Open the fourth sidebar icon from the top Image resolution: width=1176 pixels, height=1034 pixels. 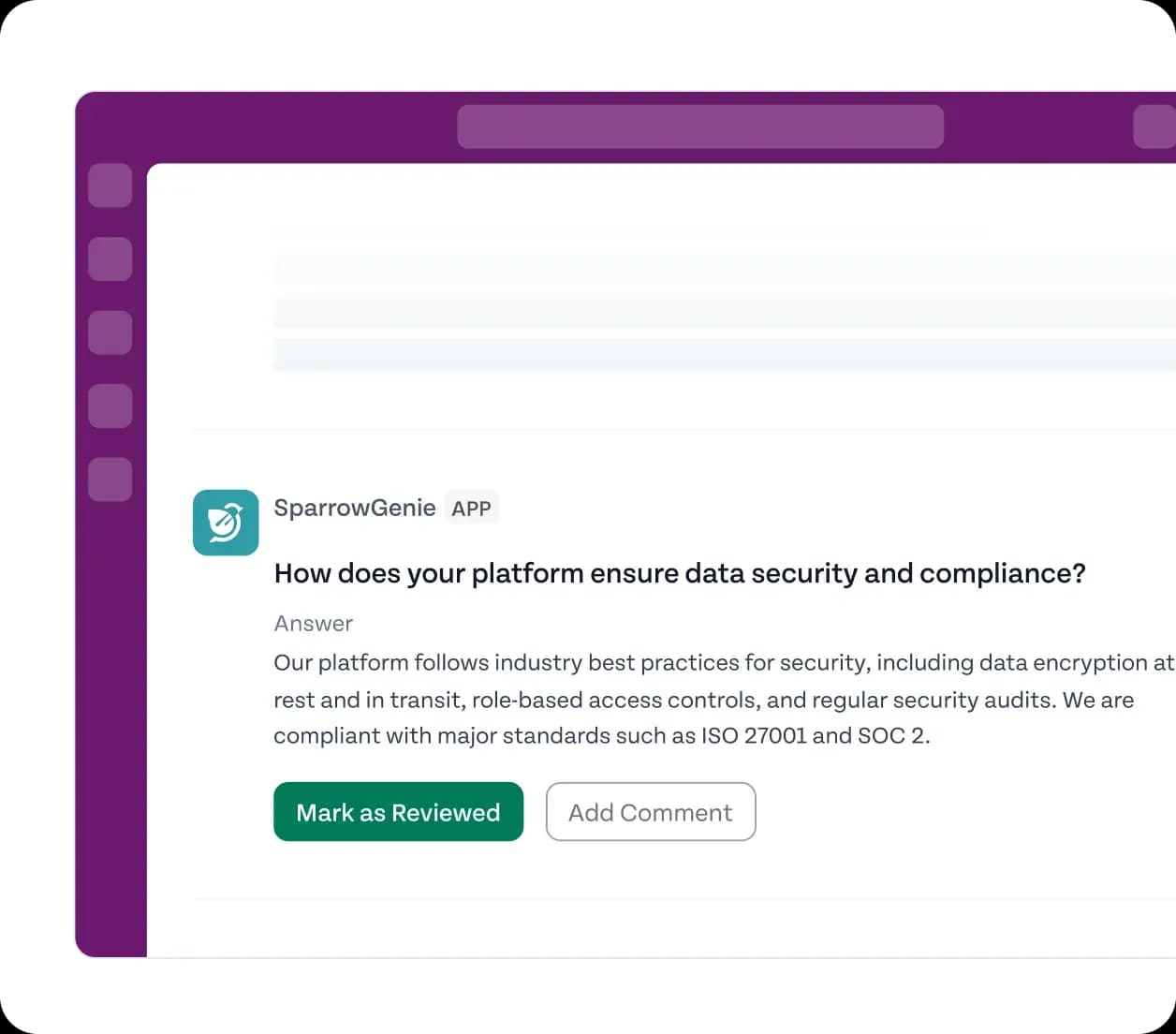[x=110, y=406]
